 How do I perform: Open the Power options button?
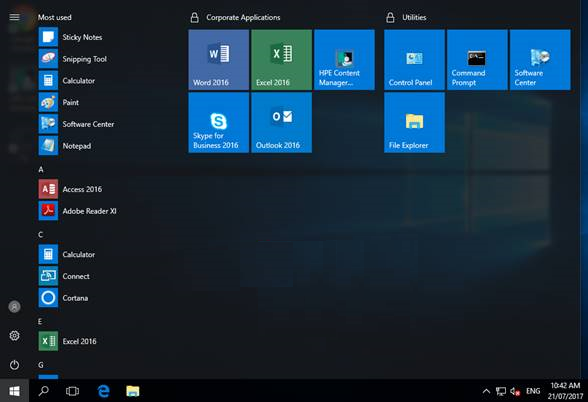pyautogui.click(x=14, y=365)
